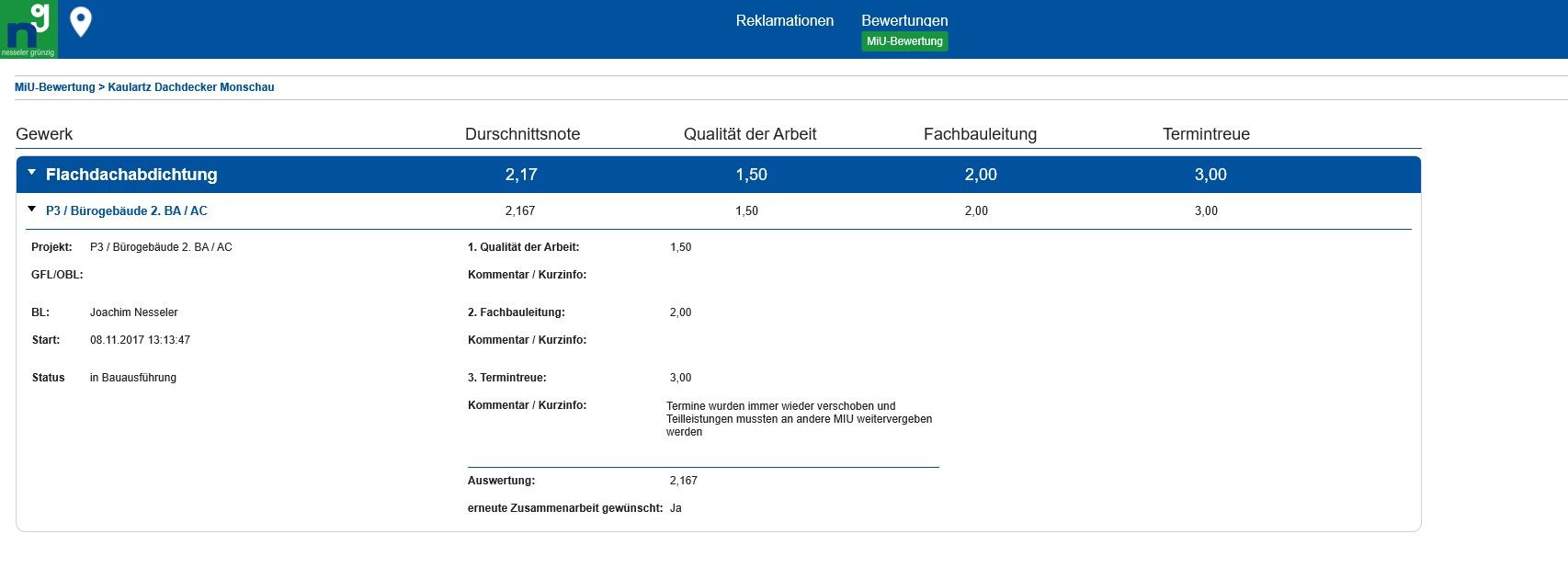Click the nesseler grünzig logo

28,29
